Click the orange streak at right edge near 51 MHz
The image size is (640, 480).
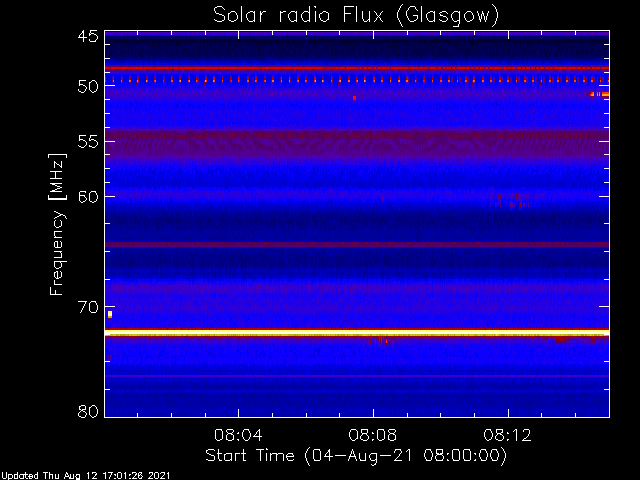tap(599, 95)
